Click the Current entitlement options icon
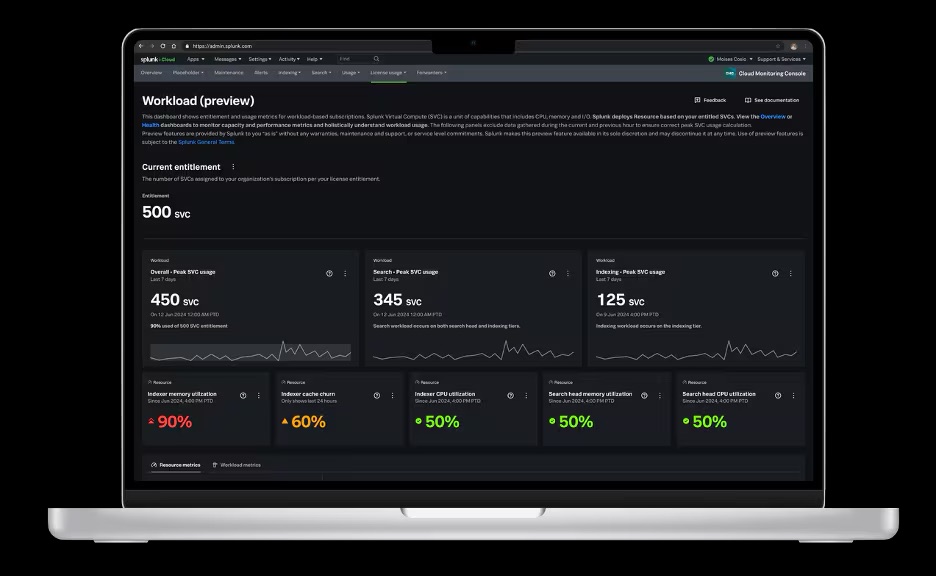 click(235, 167)
